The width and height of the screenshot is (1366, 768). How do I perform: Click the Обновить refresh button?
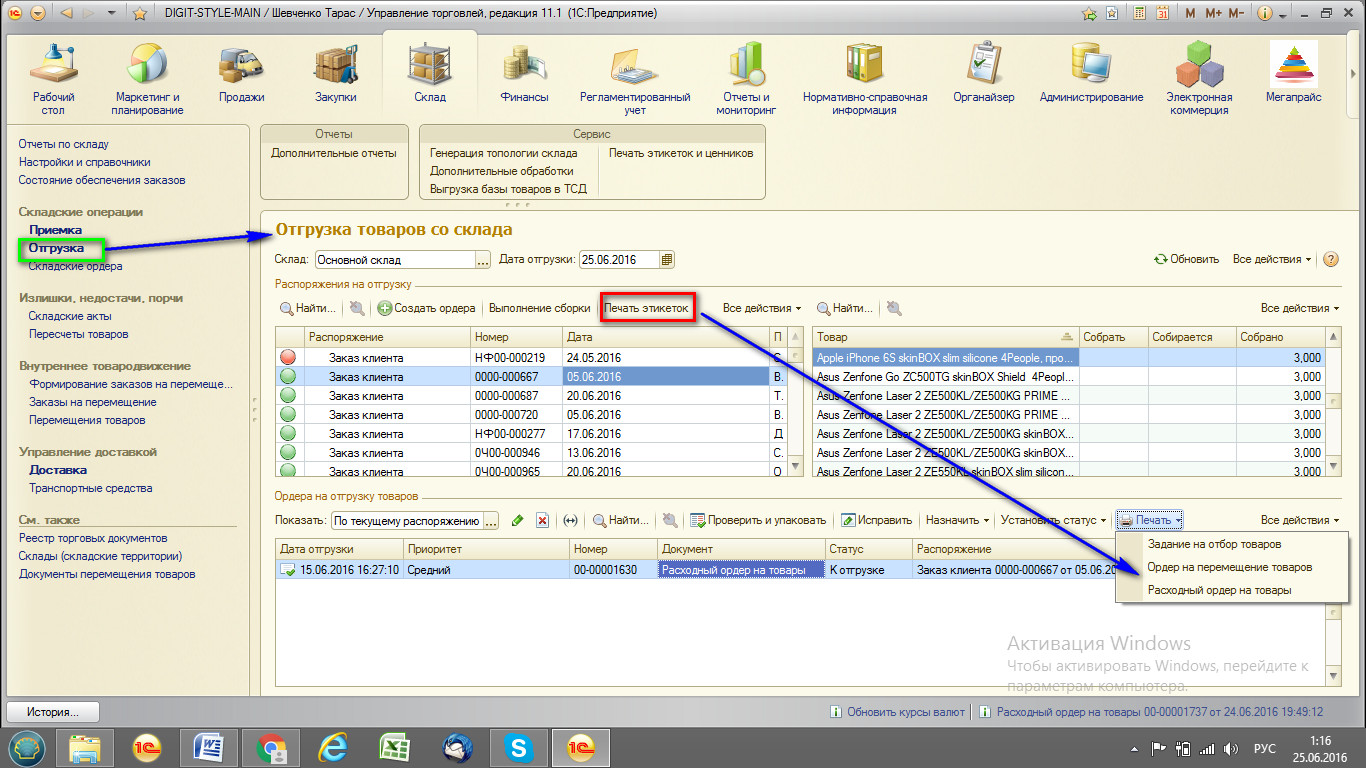1186,259
